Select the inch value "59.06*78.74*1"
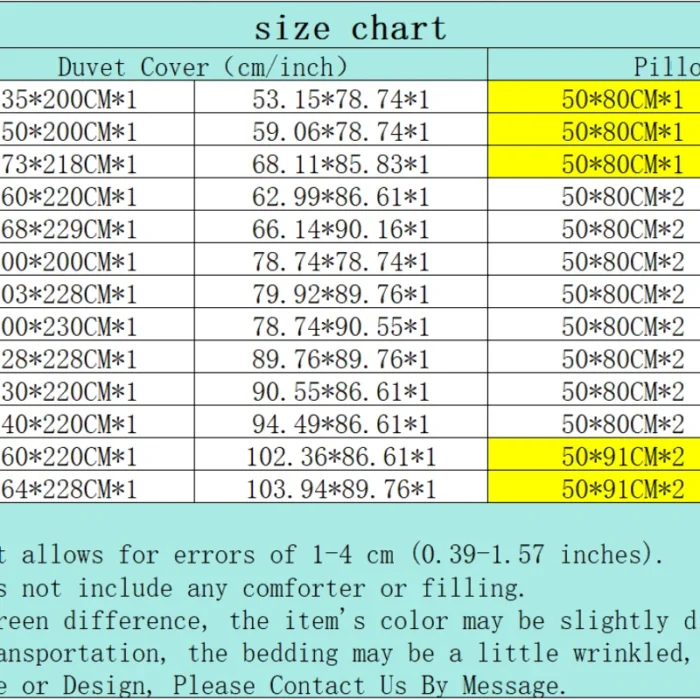 pyautogui.click(x=341, y=131)
